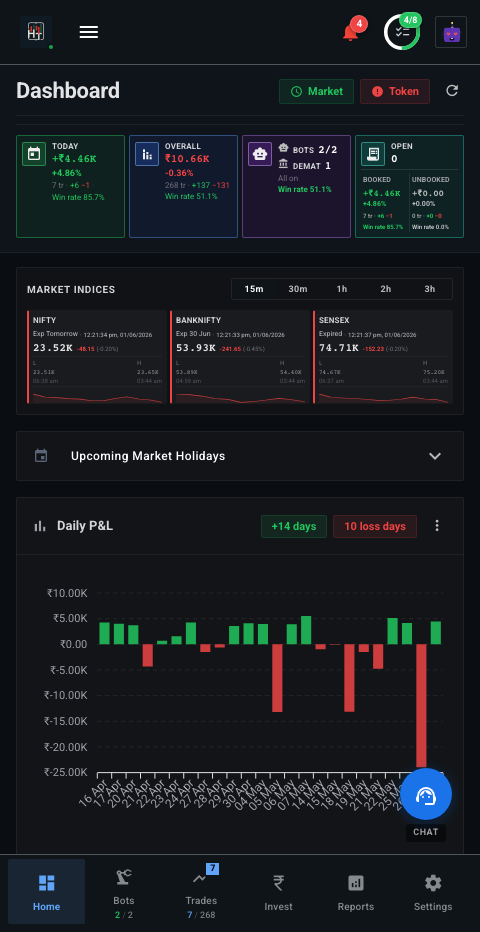The height and width of the screenshot is (932, 480).
Task: Click the Dashboard heading
Action: [68, 91]
